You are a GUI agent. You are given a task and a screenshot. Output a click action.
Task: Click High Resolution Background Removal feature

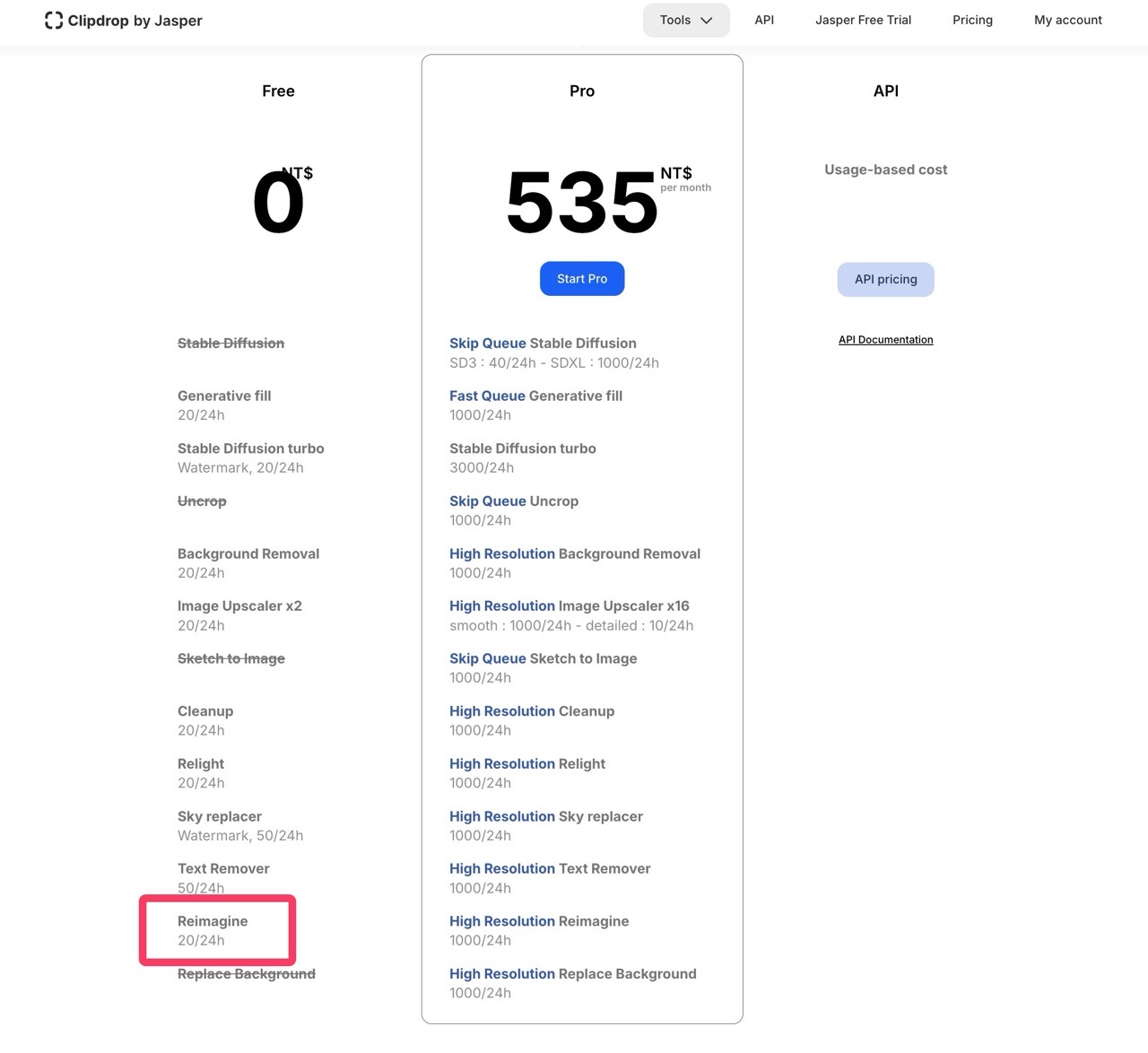[575, 554]
